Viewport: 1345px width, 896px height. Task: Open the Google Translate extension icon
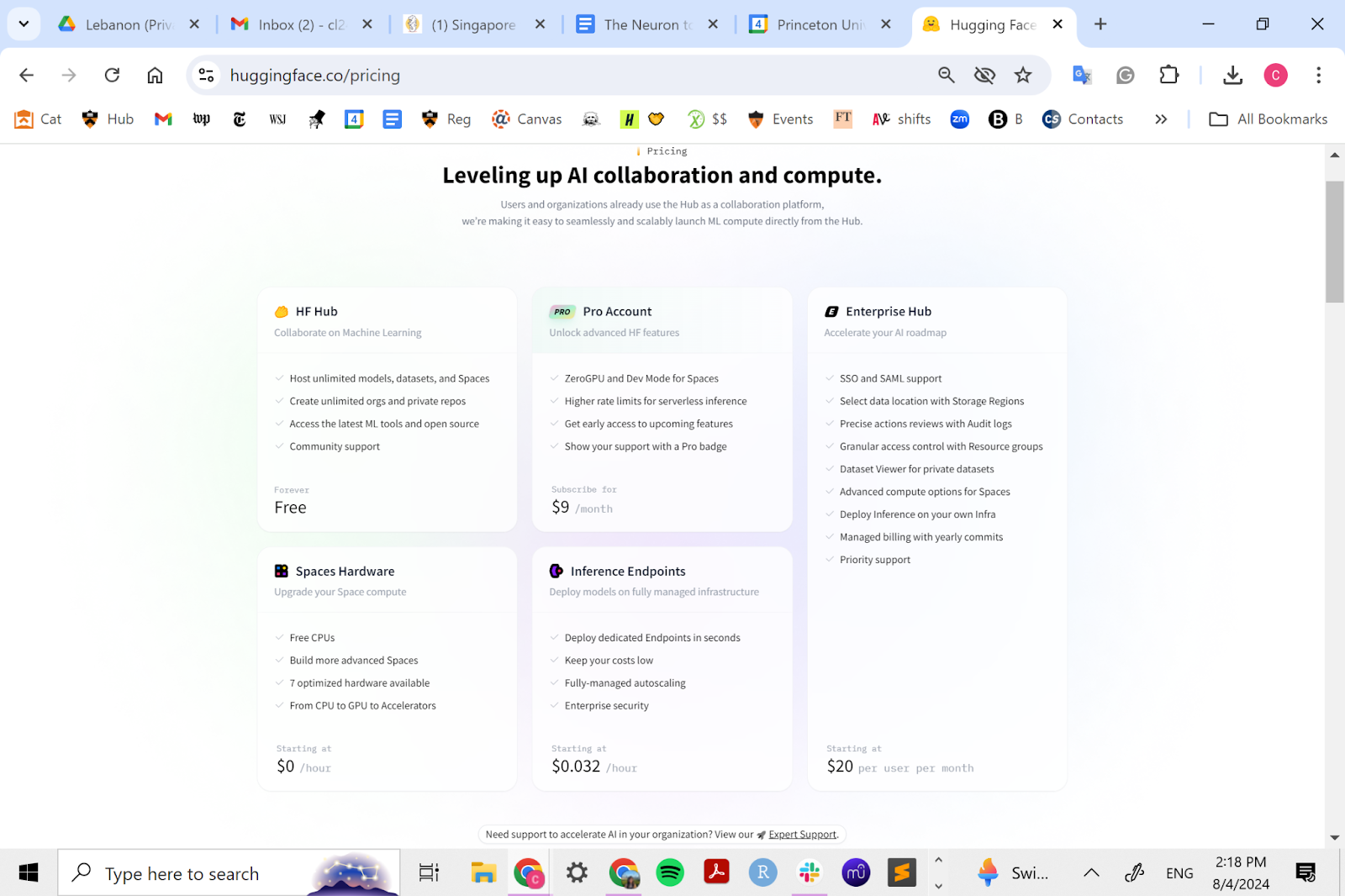[1082, 76]
